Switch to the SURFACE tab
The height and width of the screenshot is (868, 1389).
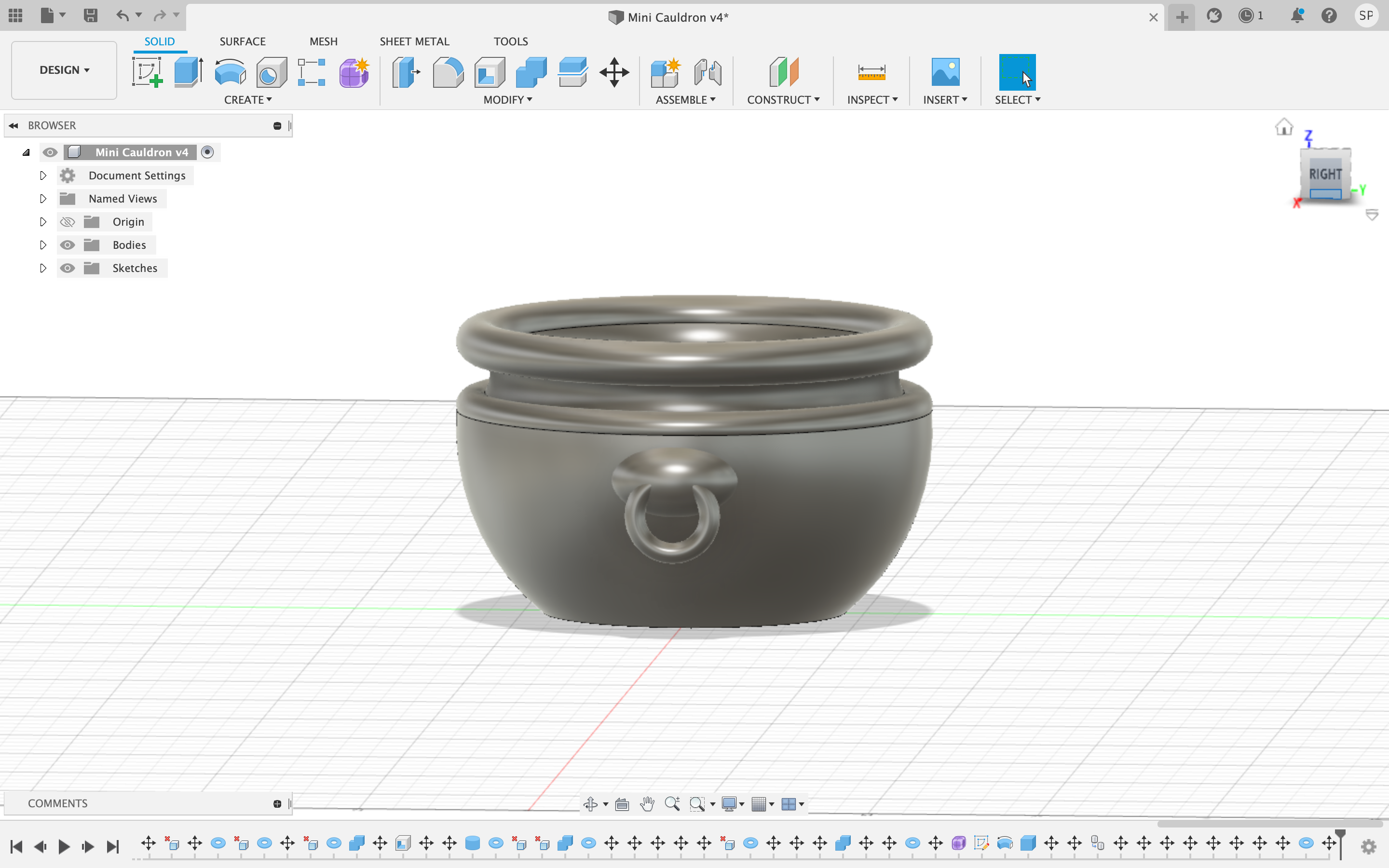click(x=242, y=41)
